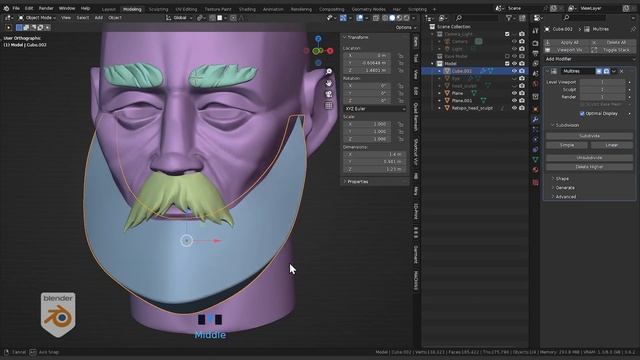Click the Location Z value field
The width and height of the screenshot is (640, 360).
[x=367, y=71]
